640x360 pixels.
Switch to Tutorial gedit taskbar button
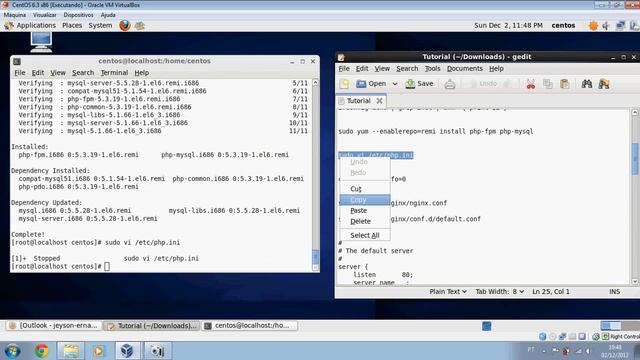(x=151, y=326)
